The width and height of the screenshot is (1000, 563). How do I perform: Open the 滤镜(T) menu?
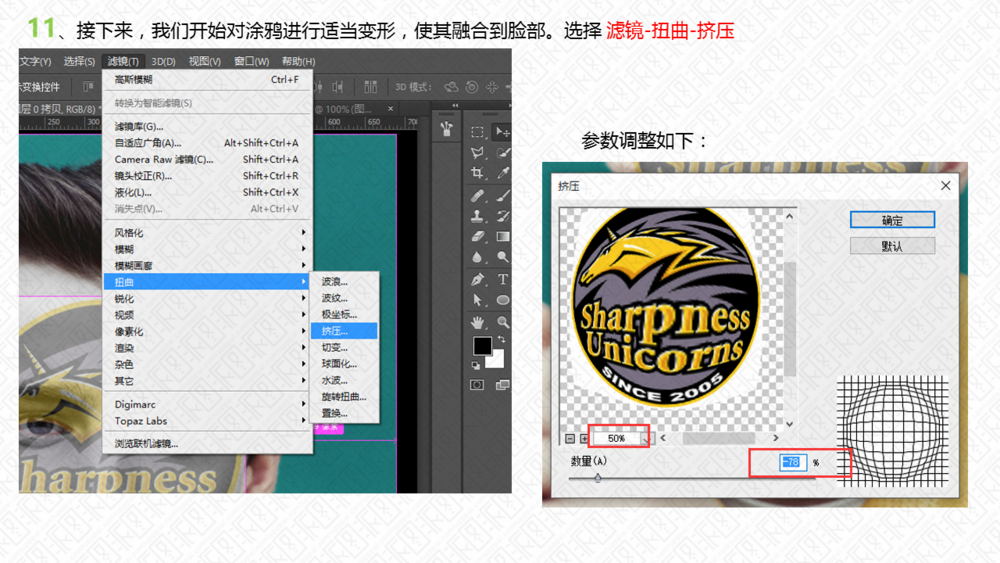pyautogui.click(x=123, y=61)
